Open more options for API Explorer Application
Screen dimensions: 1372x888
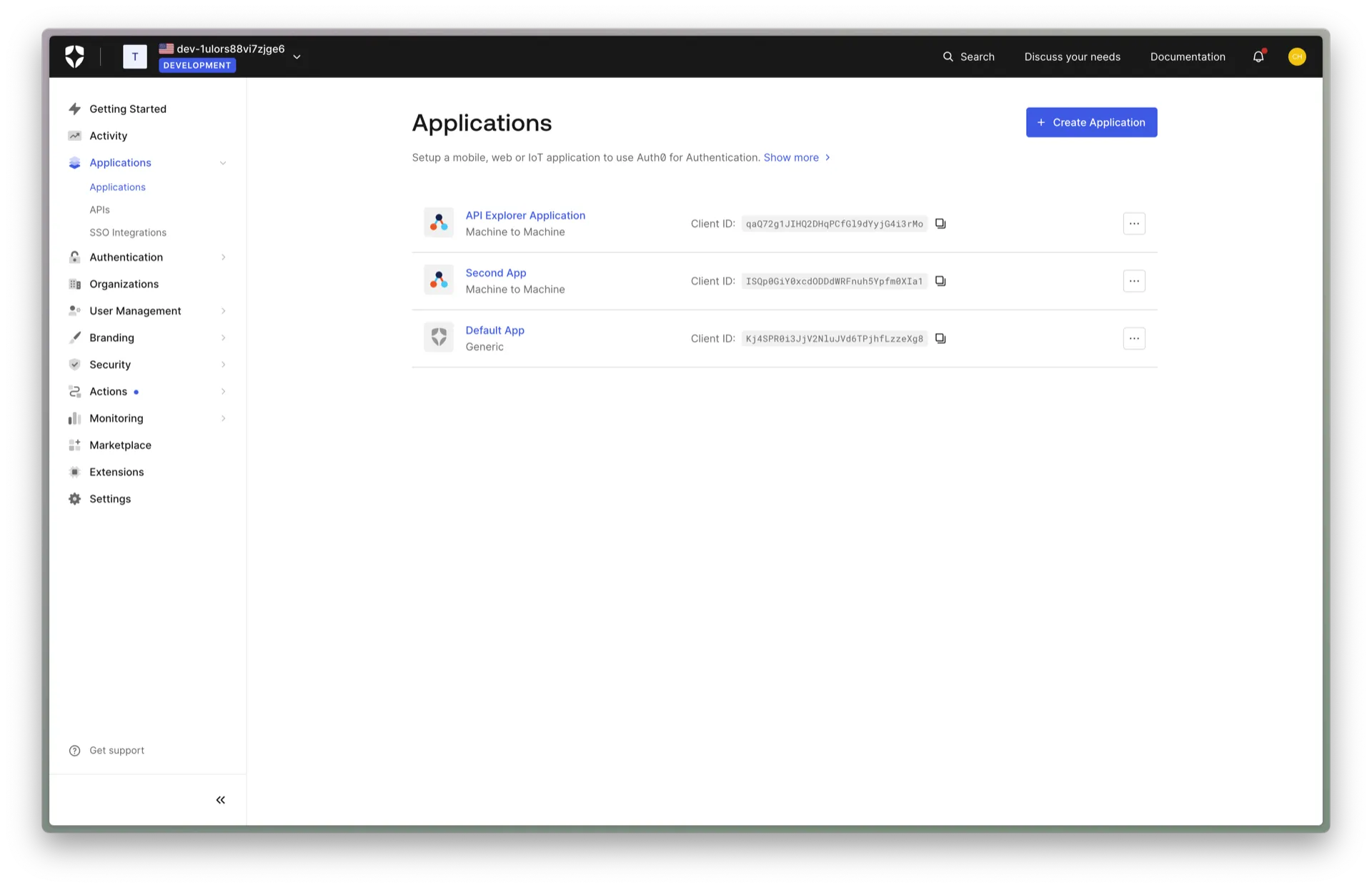click(1134, 224)
